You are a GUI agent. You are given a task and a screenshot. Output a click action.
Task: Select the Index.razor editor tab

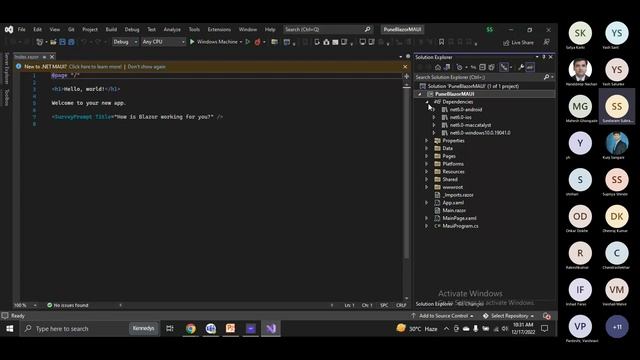point(27,57)
